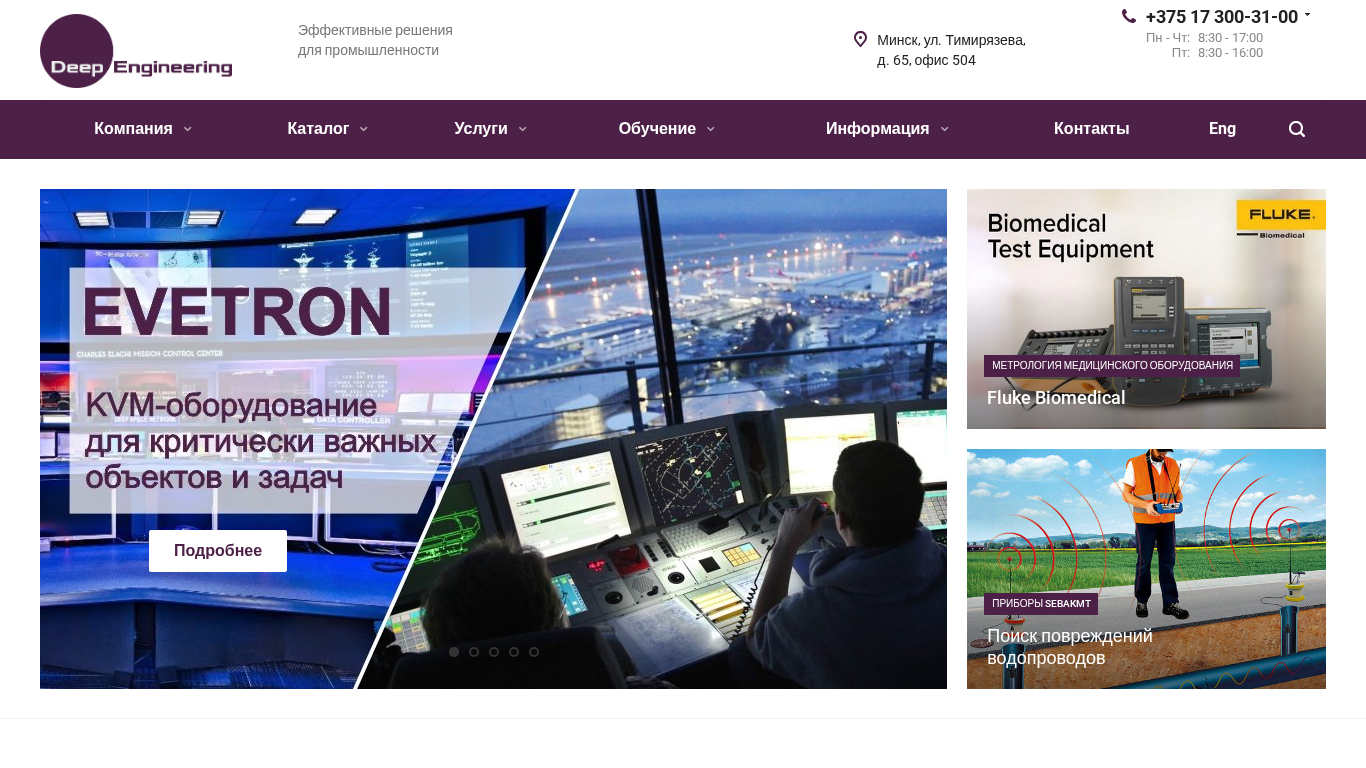Click the KVM-оборудование slide caption
Image resolution: width=1366 pixels, height=768 pixels.
coord(260,442)
